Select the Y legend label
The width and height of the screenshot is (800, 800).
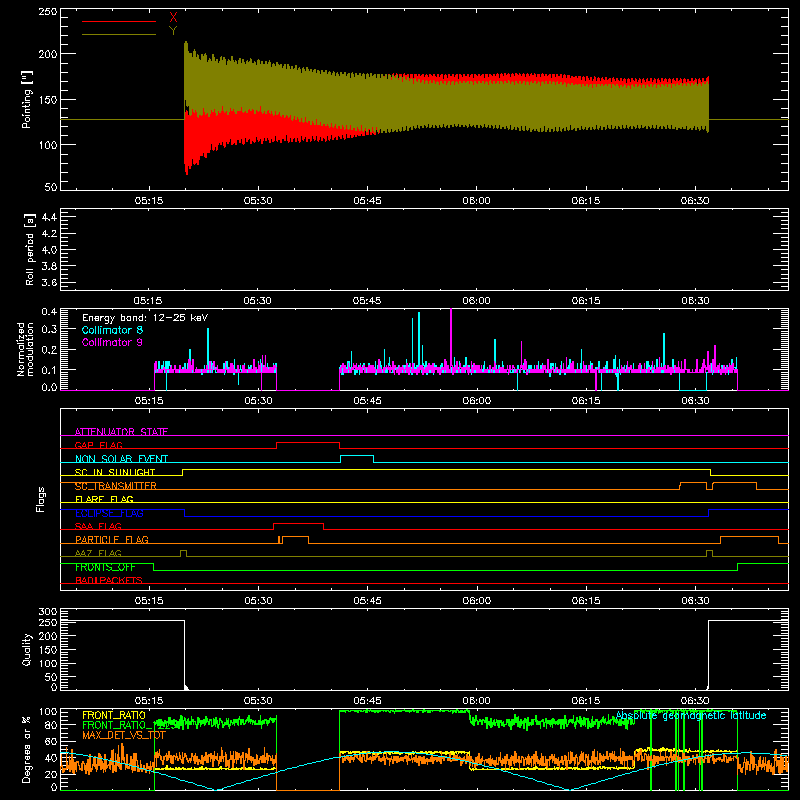173,31
